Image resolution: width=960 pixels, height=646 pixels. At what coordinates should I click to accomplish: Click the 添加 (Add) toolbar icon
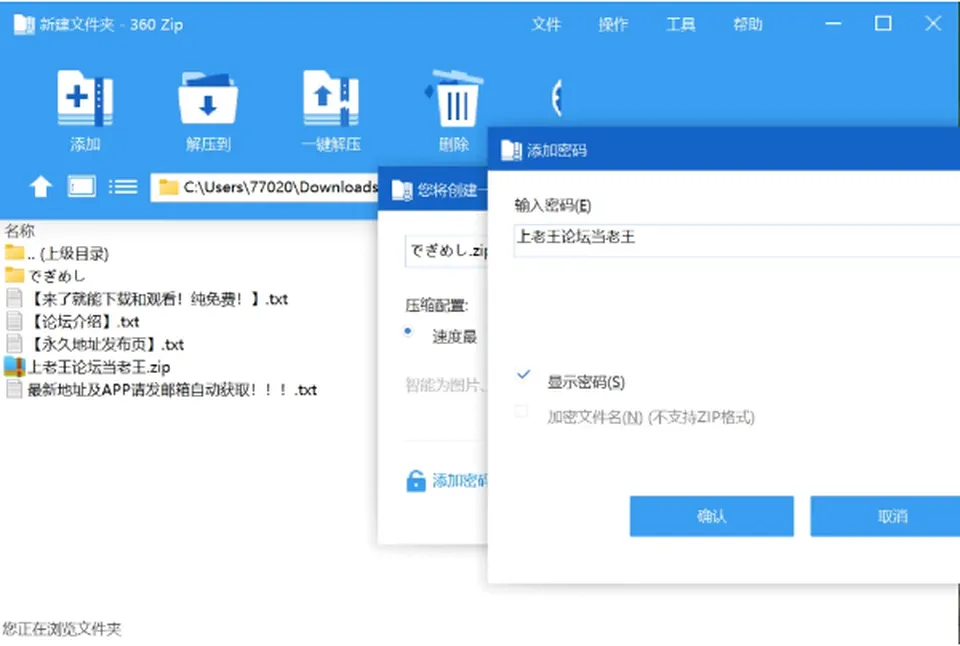tap(84, 98)
